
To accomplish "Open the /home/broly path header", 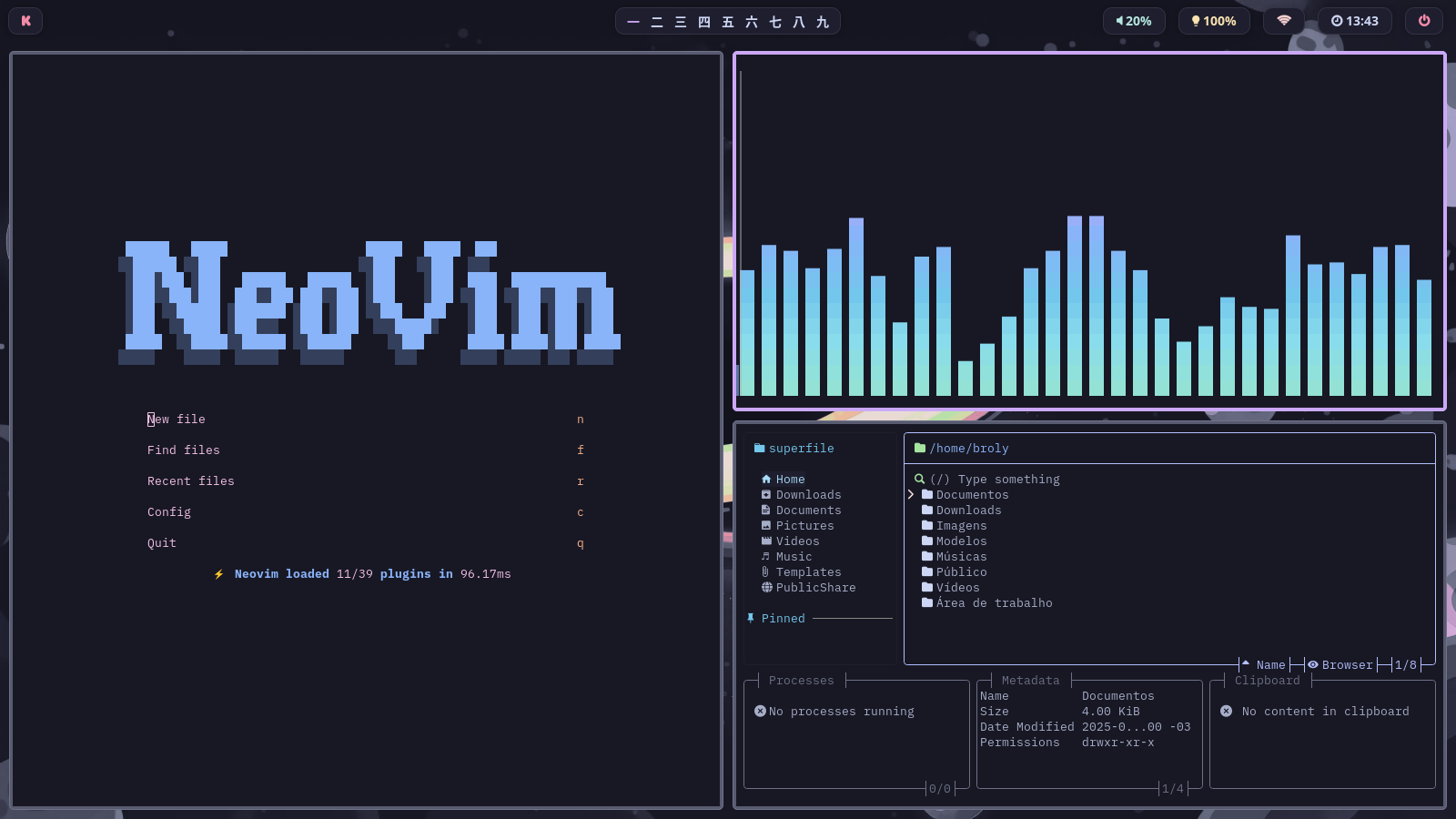I will pyautogui.click(x=968, y=449).
